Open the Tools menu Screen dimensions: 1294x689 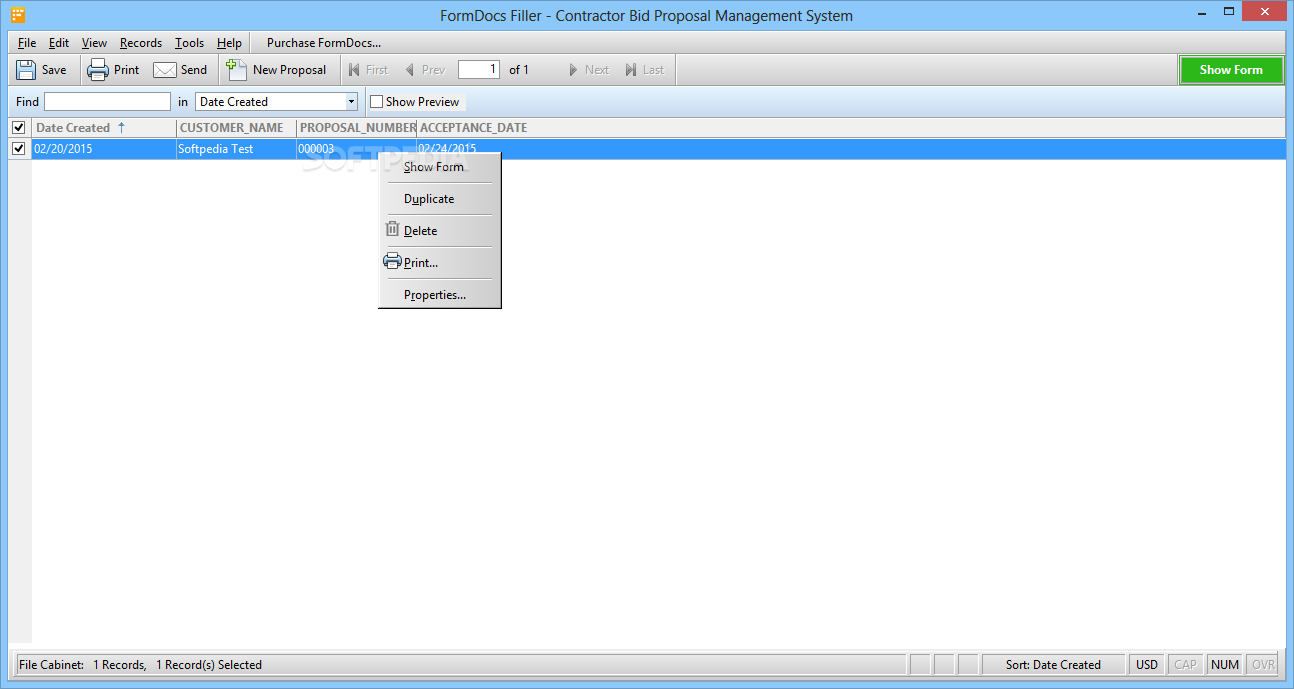pyautogui.click(x=189, y=43)
